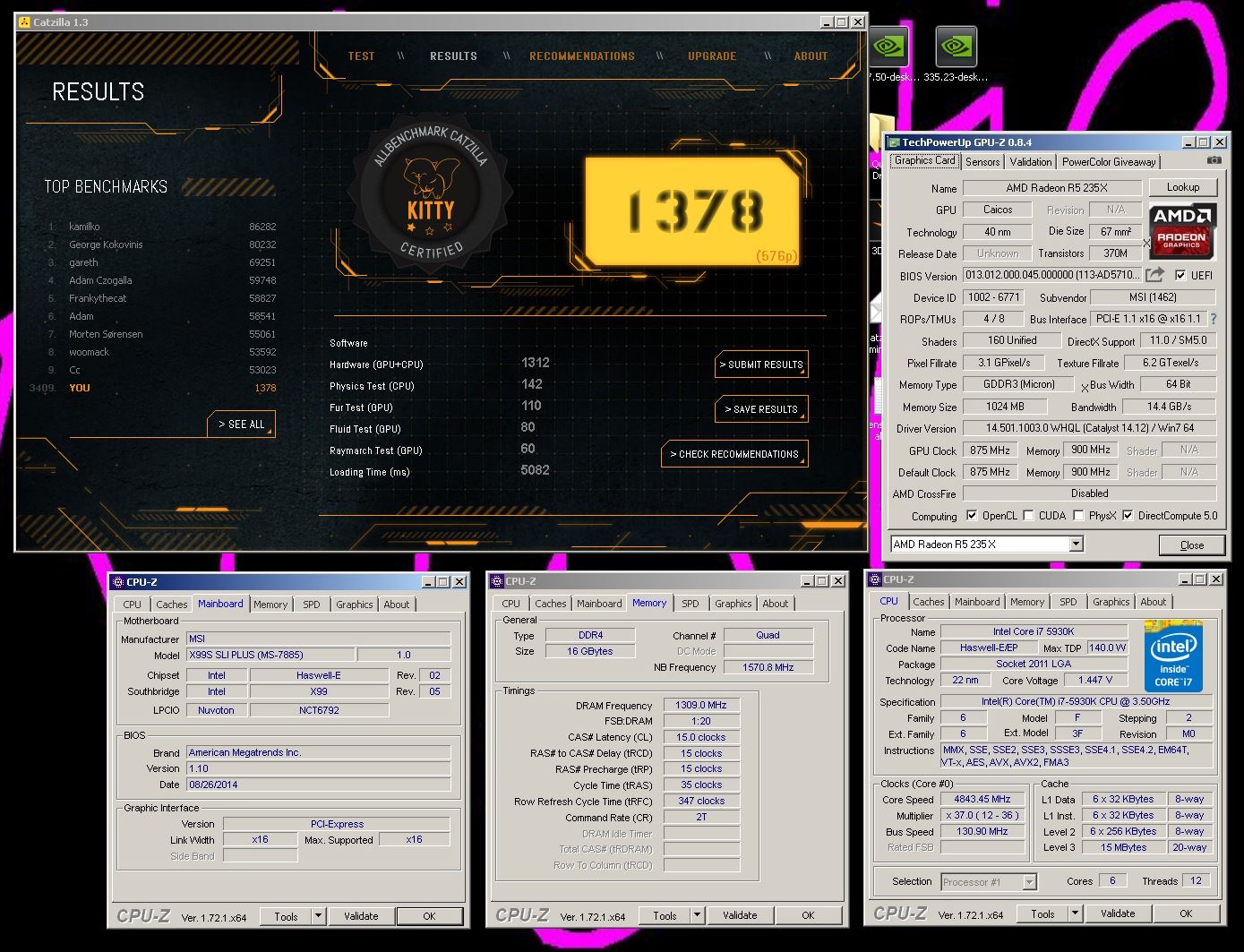Click the Lookup button in GPU-Z
The height and width of the screenshot is (952, 1244).
pos(1183,187)
